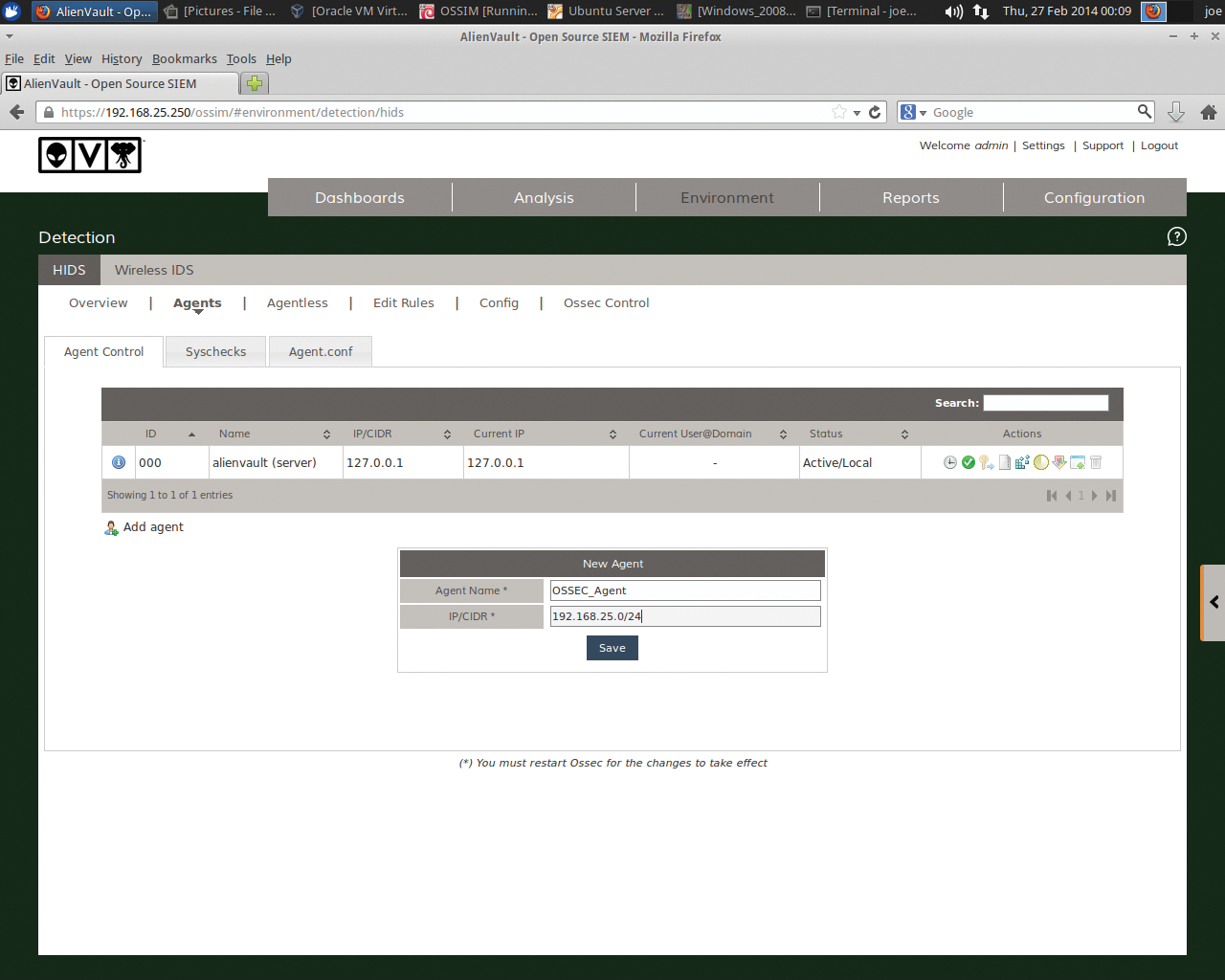Image resolution: width=1225 pixels, height=980 pixels.
Task: Expand the side panel arrow handle
Action: tap(1214, 602)
